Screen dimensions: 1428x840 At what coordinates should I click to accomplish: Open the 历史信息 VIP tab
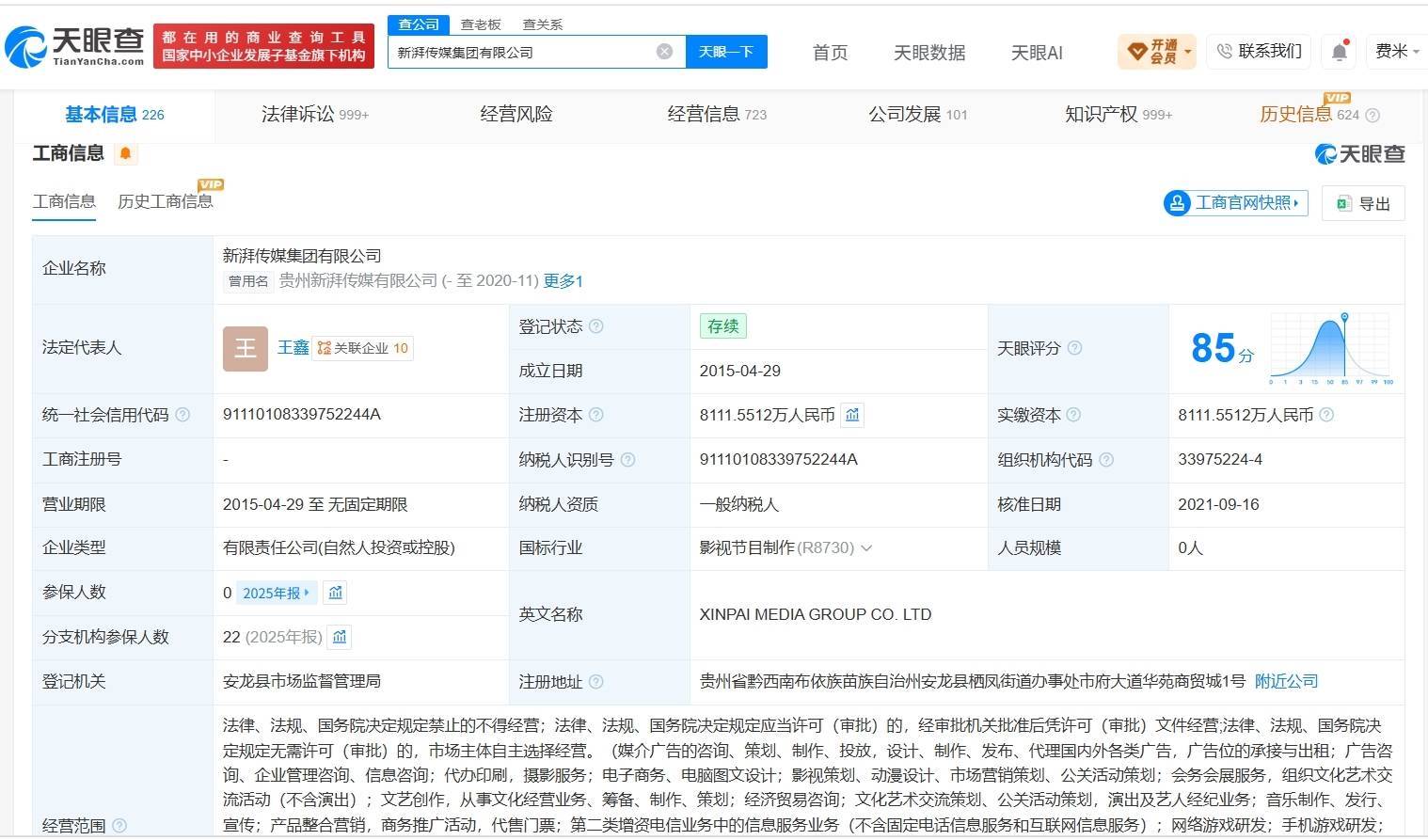click(x=1309, y=115)
